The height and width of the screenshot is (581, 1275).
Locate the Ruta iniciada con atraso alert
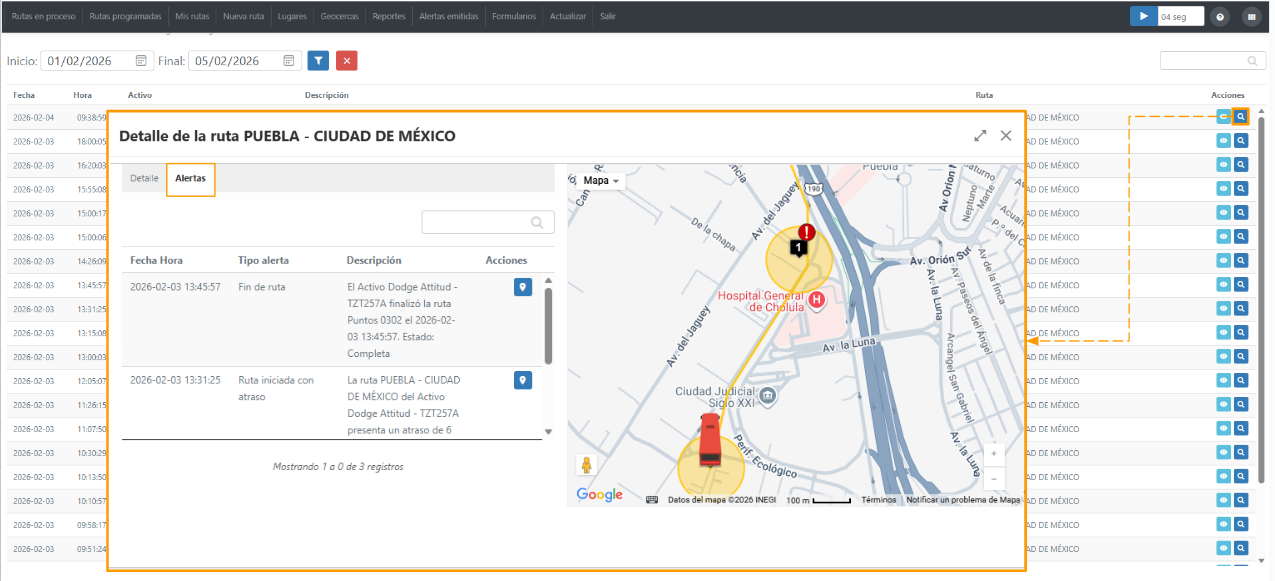click(x=522, y=380)
